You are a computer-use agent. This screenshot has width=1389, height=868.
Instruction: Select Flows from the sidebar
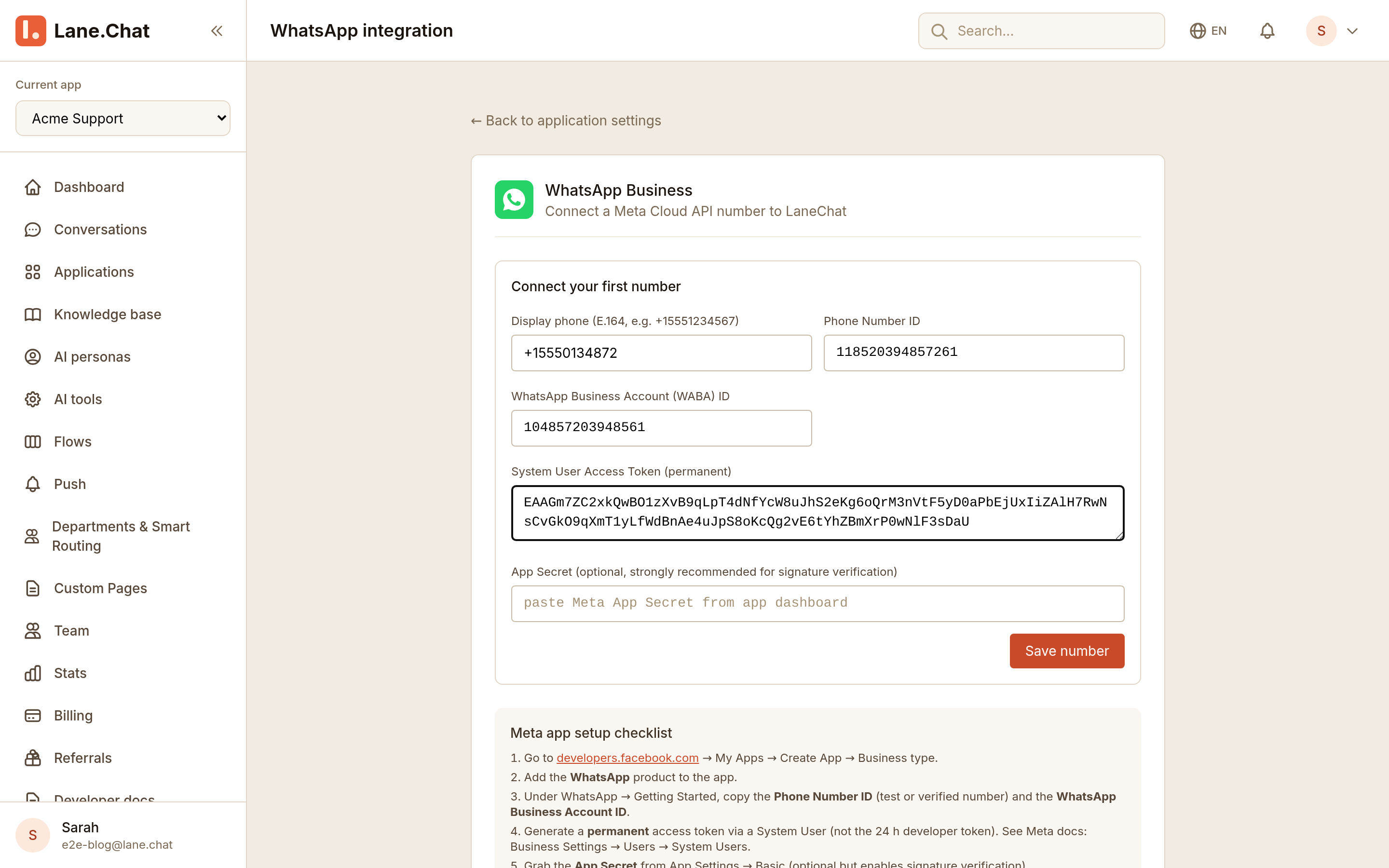coord(123,442)
